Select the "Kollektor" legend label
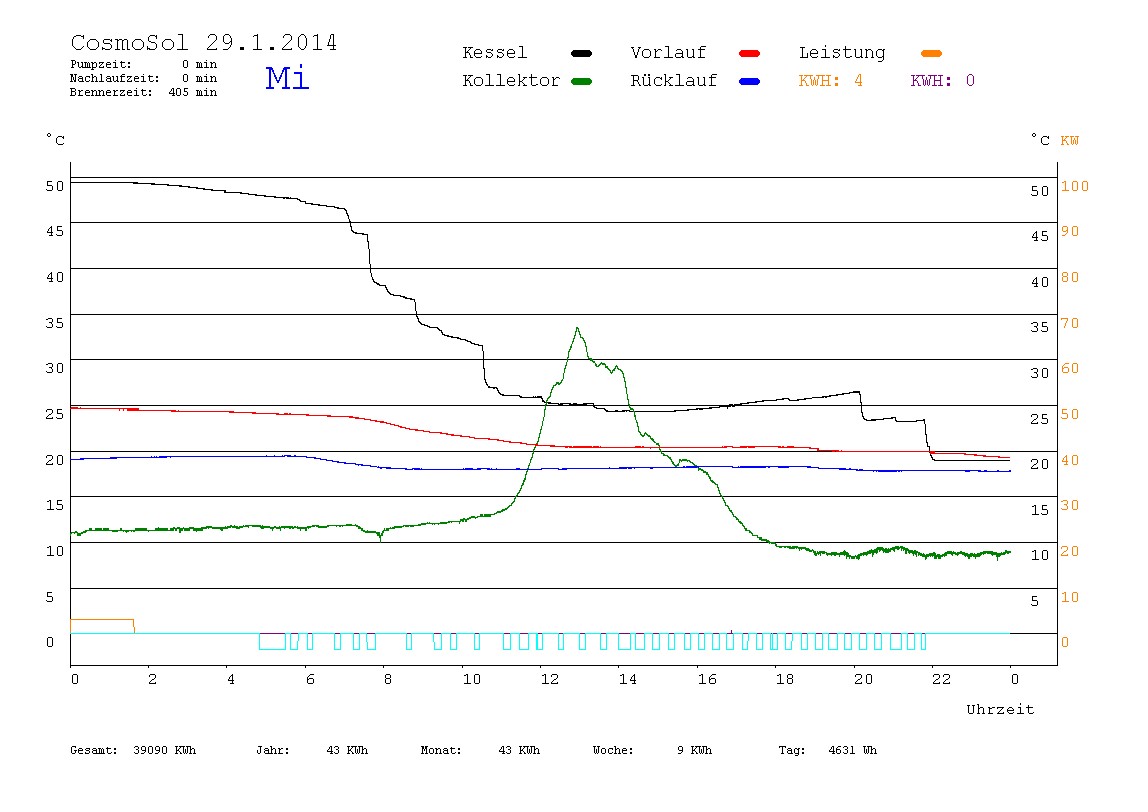 pyautogui.click(x=511, y=81)
